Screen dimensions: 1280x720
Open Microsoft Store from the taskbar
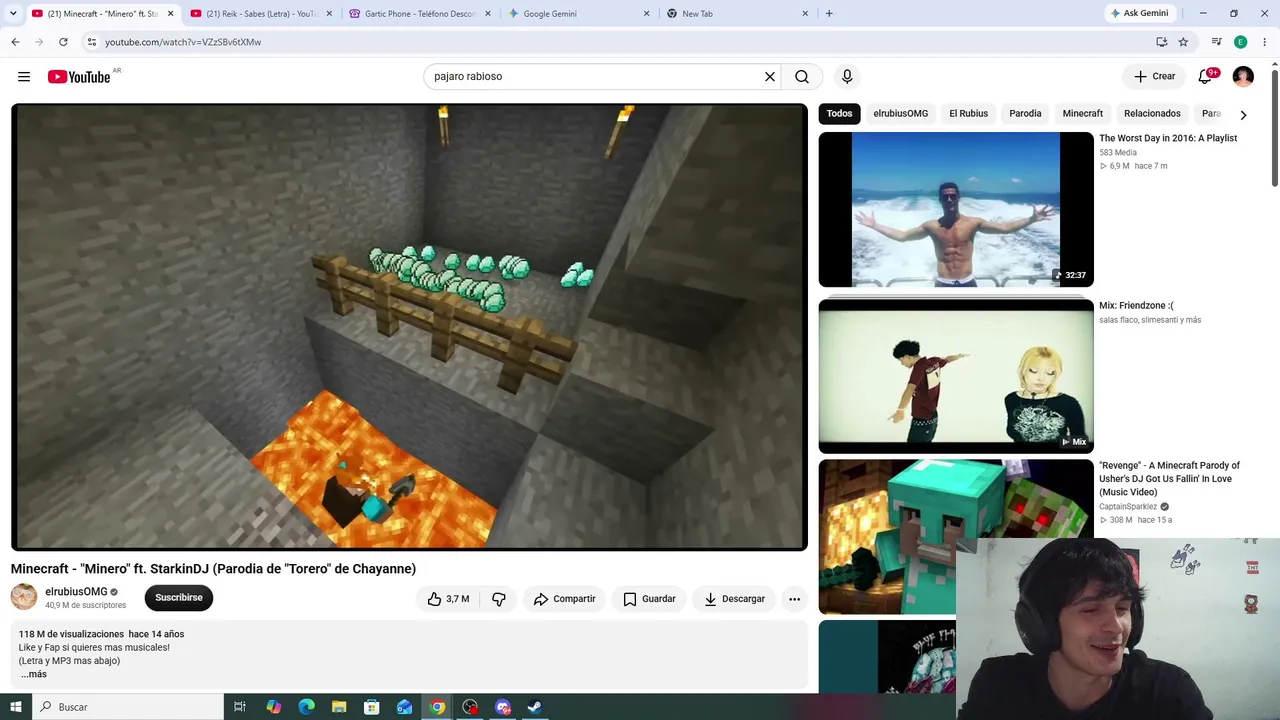(371, 707)
